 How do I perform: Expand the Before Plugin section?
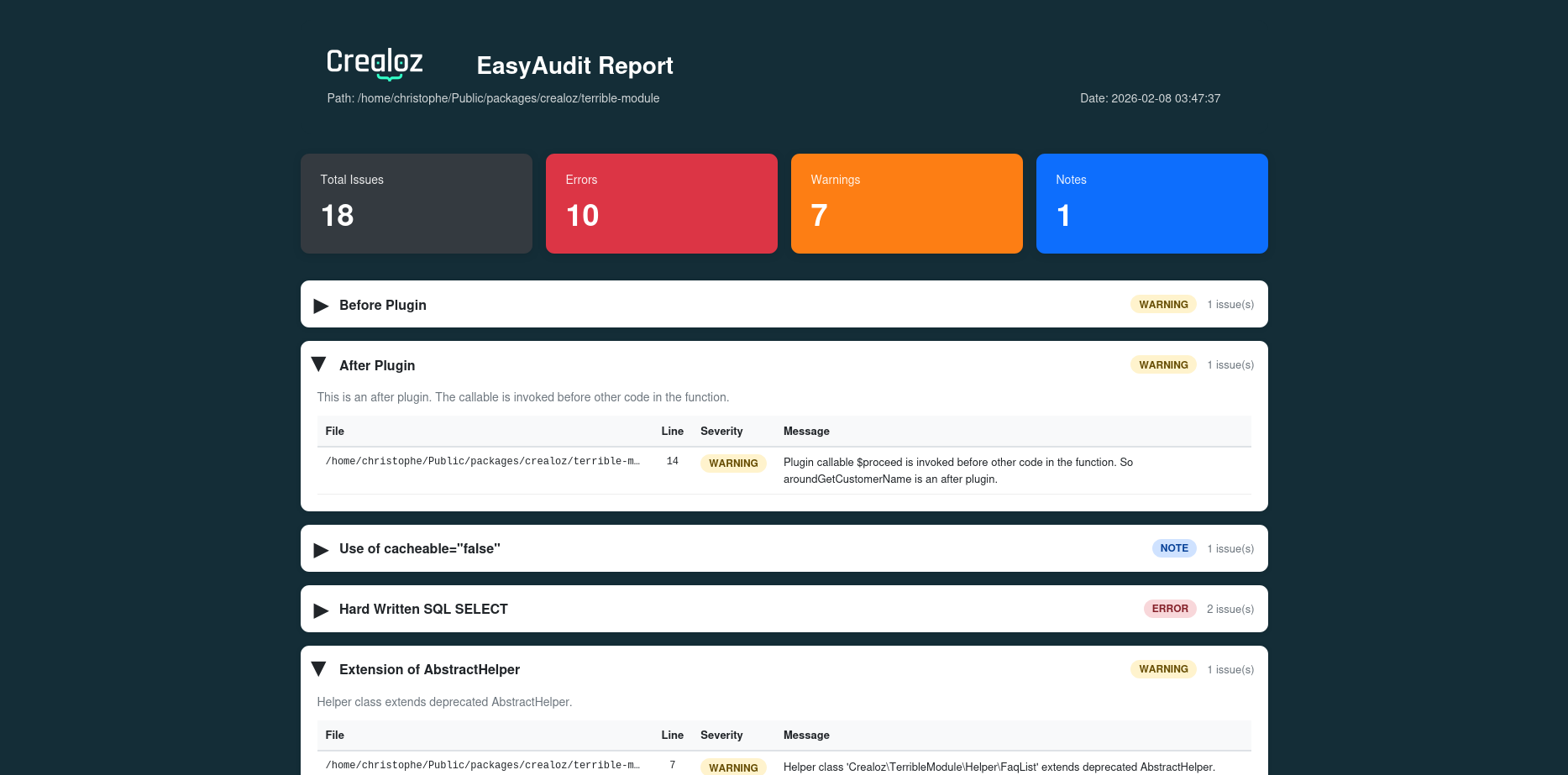pyautogui.click(x=320, y=306)
